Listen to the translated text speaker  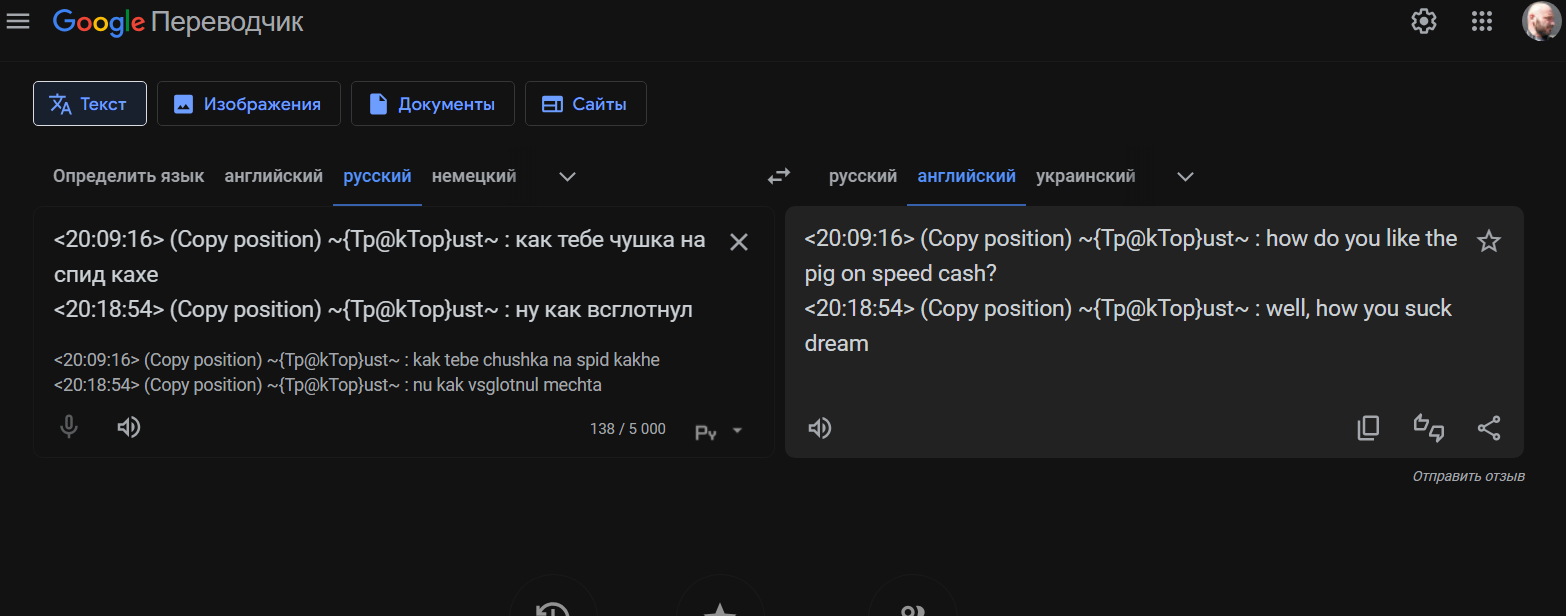(x=820, y=428)
